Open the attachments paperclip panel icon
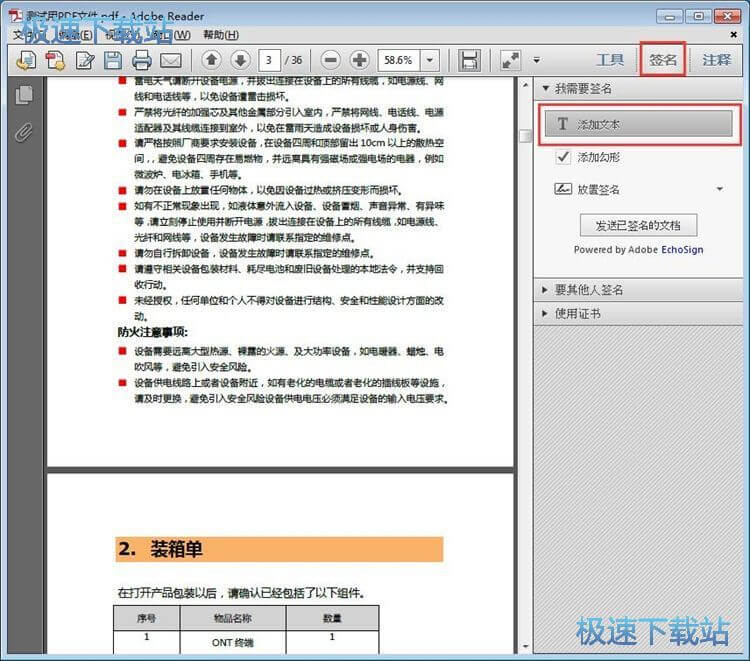 (x=24, y=132)
